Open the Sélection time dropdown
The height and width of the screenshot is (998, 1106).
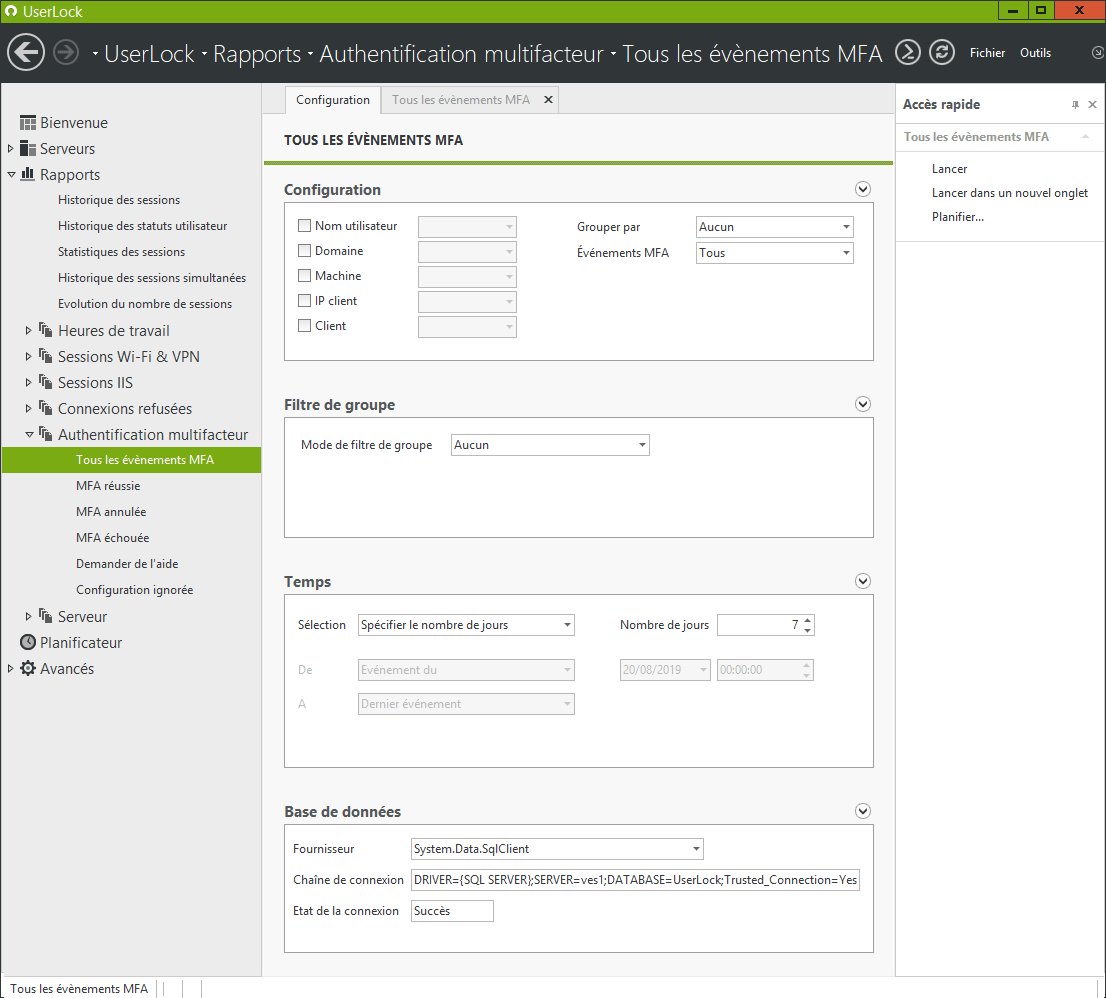point(466,625)
